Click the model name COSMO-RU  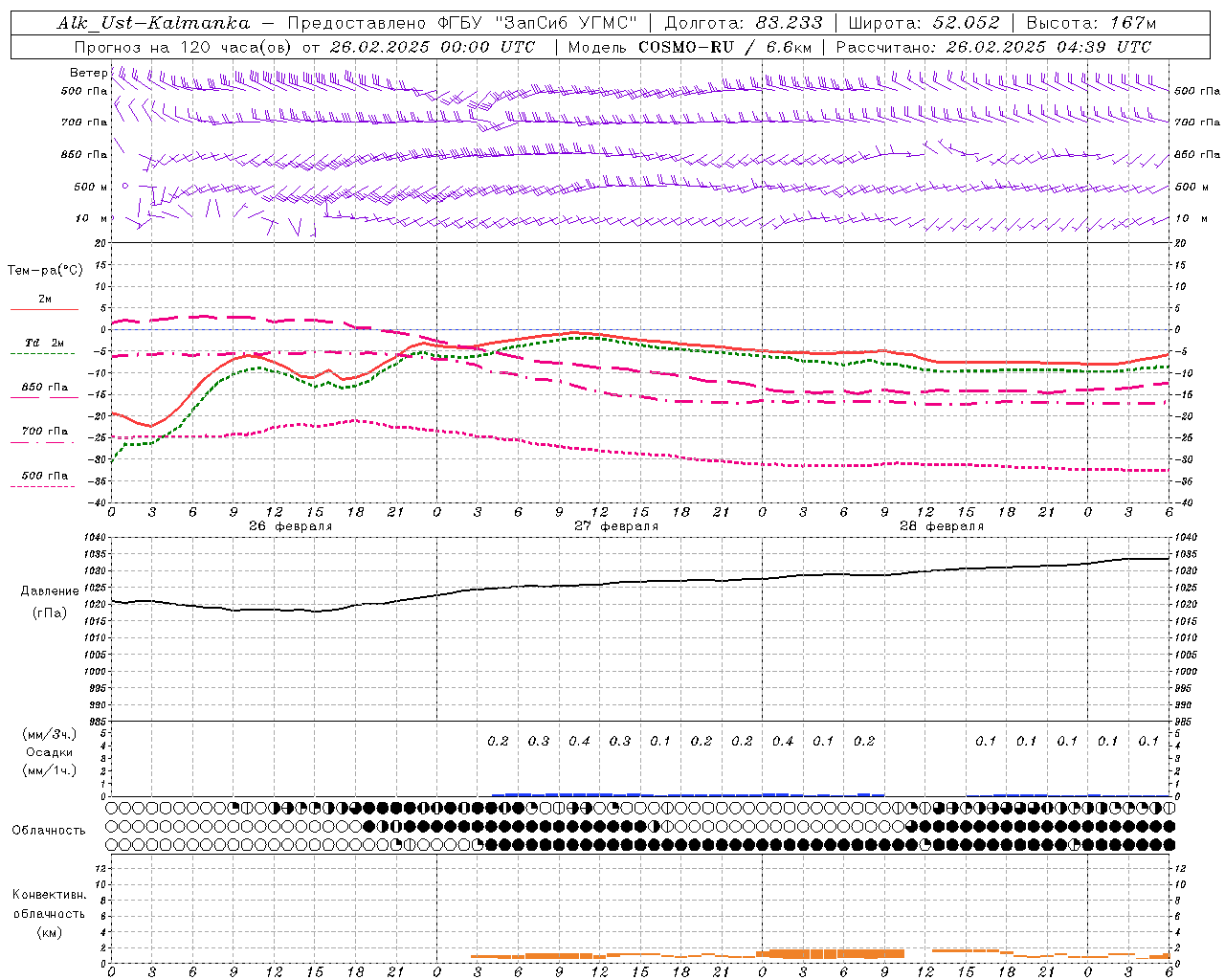click(x=685, y=47)
